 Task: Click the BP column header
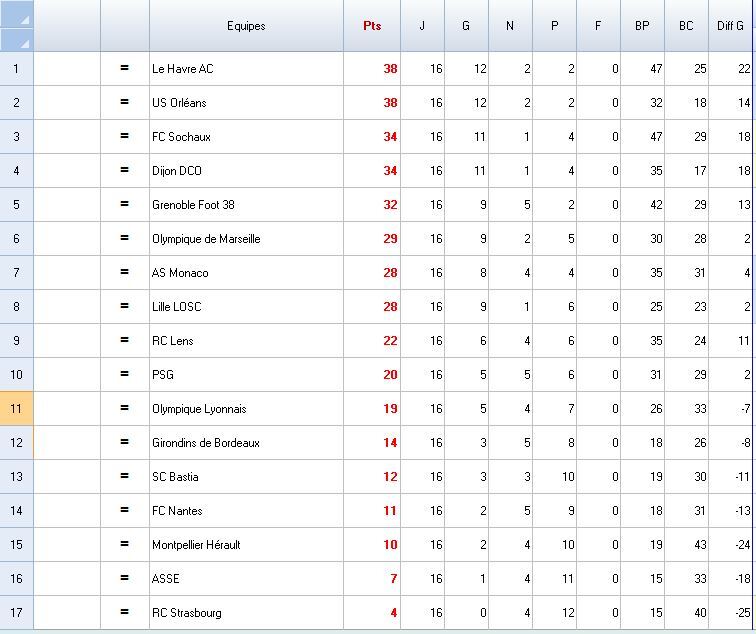pyautogui.click(x=642, y=26)
